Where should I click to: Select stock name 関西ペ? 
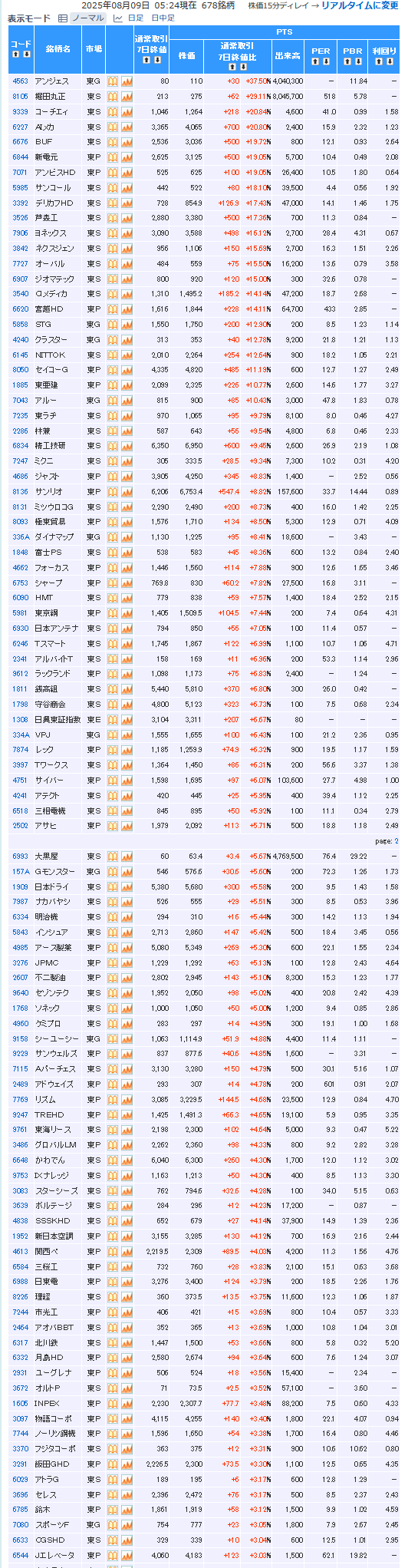pyautogui.click(x=45, y=1252)
